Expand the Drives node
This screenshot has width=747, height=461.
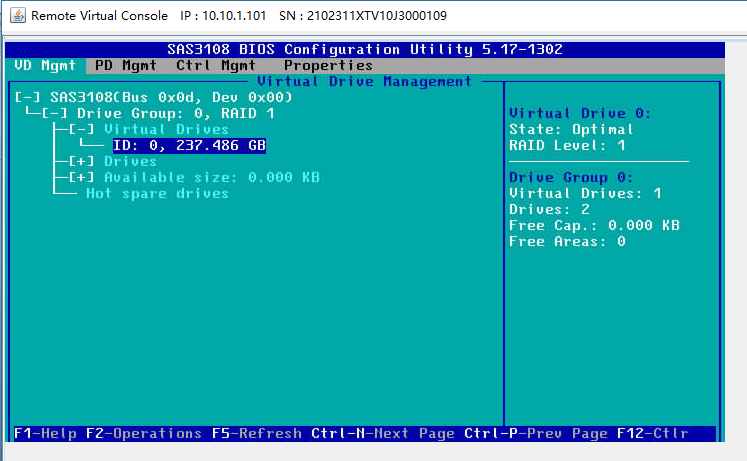pyautogui.click(x=81, y=161)
